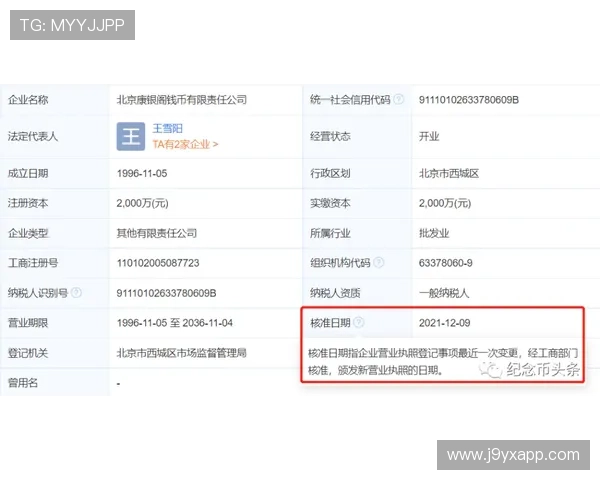The image size is (600, 480).
Task: Click the founding date 1996-11-05
Action: [x=142, y=173]
